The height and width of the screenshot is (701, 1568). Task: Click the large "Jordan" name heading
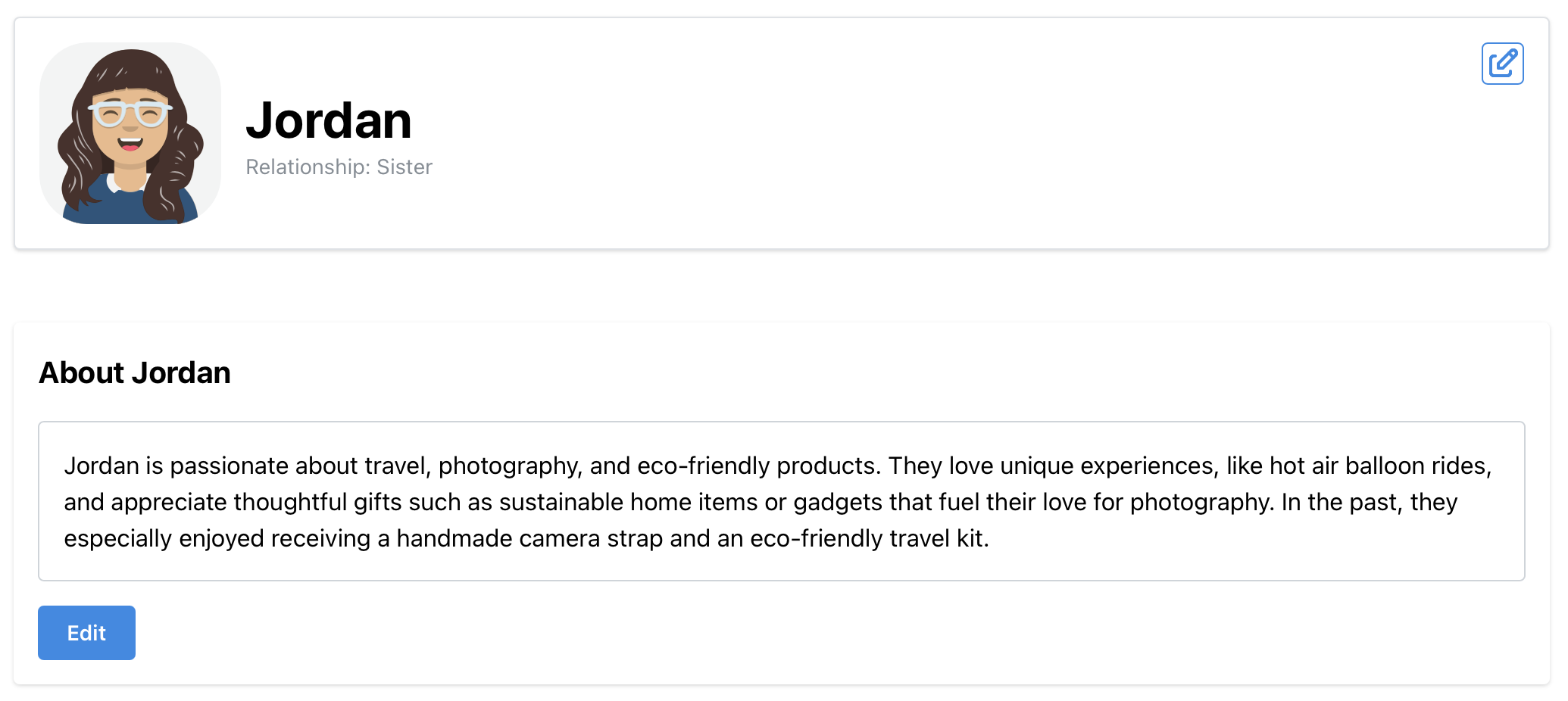[329, 120]
